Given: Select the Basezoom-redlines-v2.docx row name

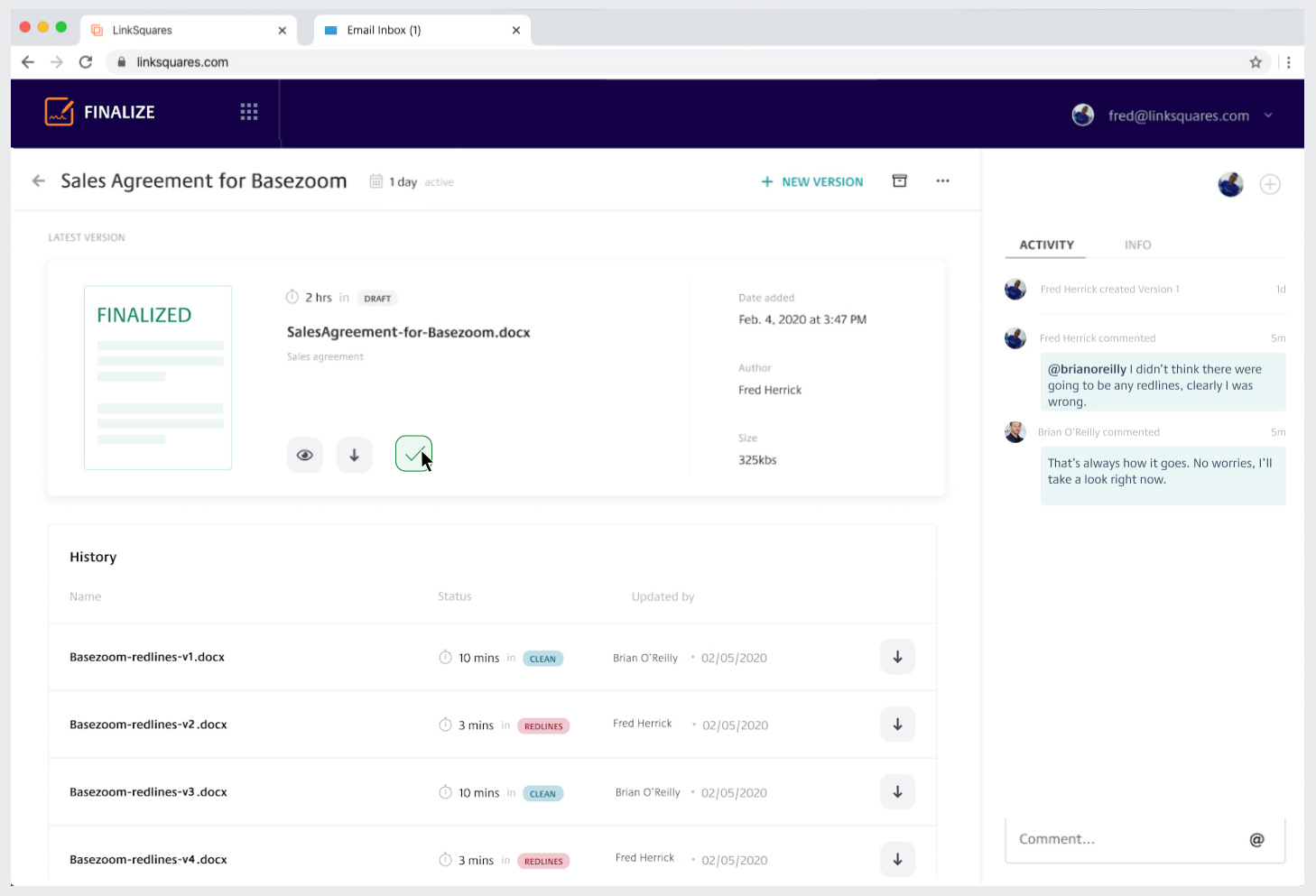Looking at the screenshot, I should point(148,725).
